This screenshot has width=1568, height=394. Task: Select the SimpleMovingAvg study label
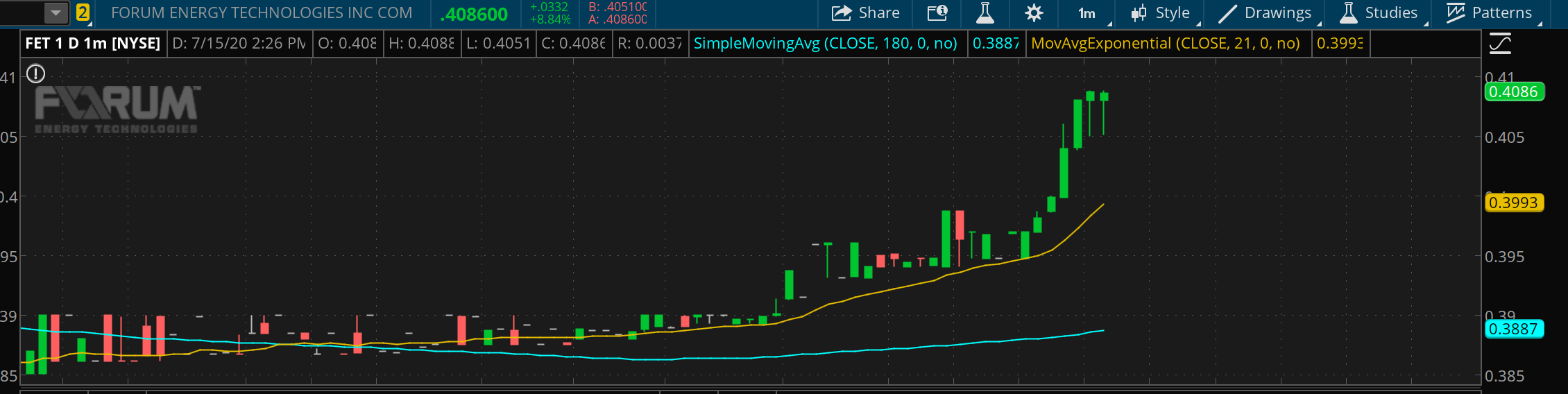coord(825,44)
